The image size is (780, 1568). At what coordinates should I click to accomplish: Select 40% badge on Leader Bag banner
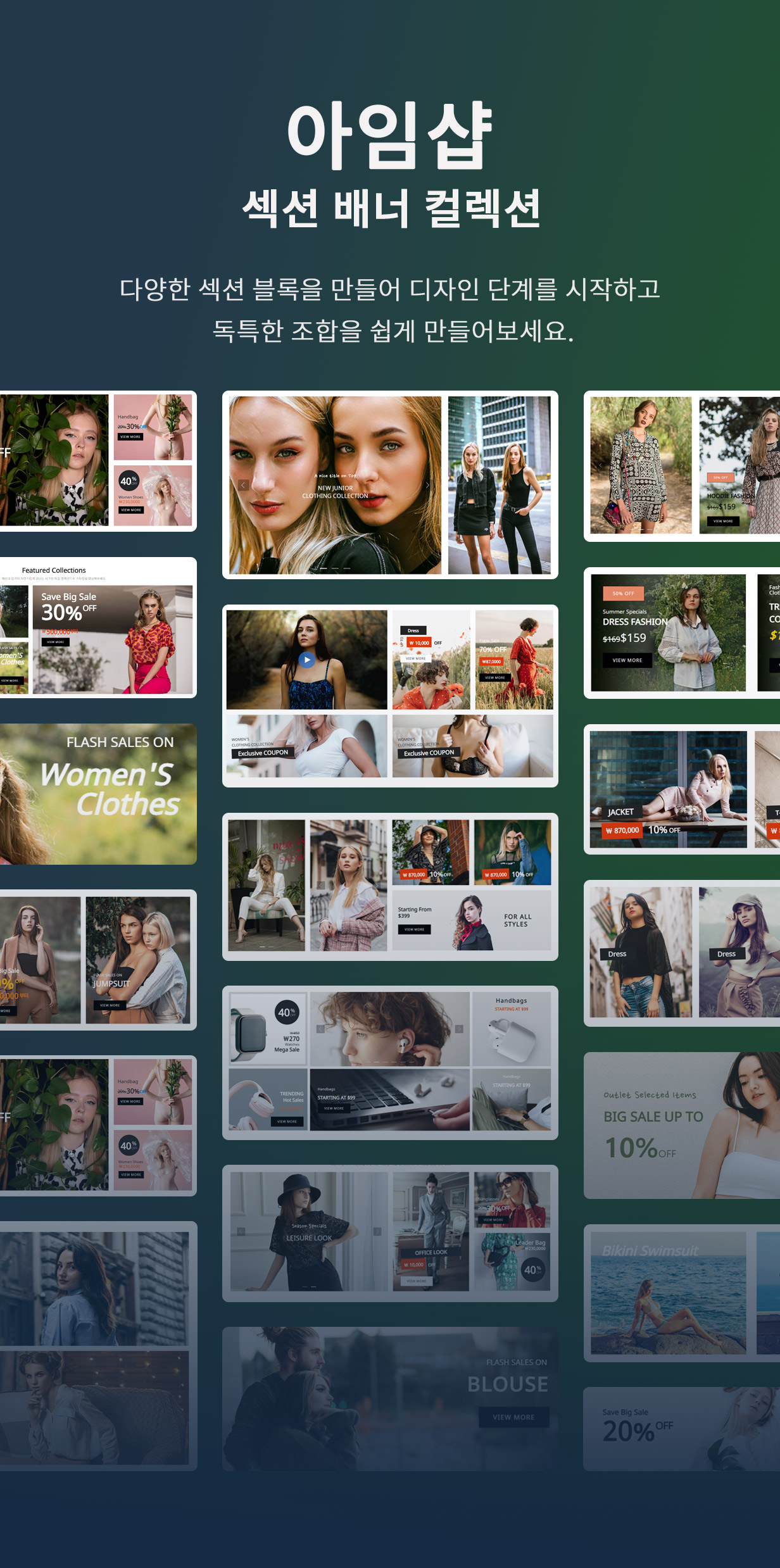tap(533, 1269)
